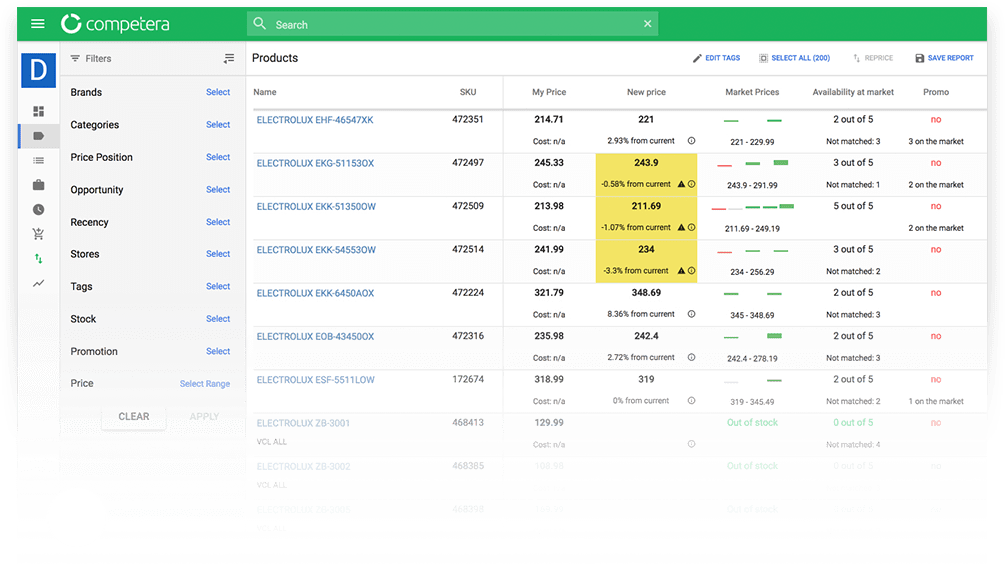This screenshot has width=1005, height=564.
Task: Click Select next to Stock
Action: click(218, 319)
